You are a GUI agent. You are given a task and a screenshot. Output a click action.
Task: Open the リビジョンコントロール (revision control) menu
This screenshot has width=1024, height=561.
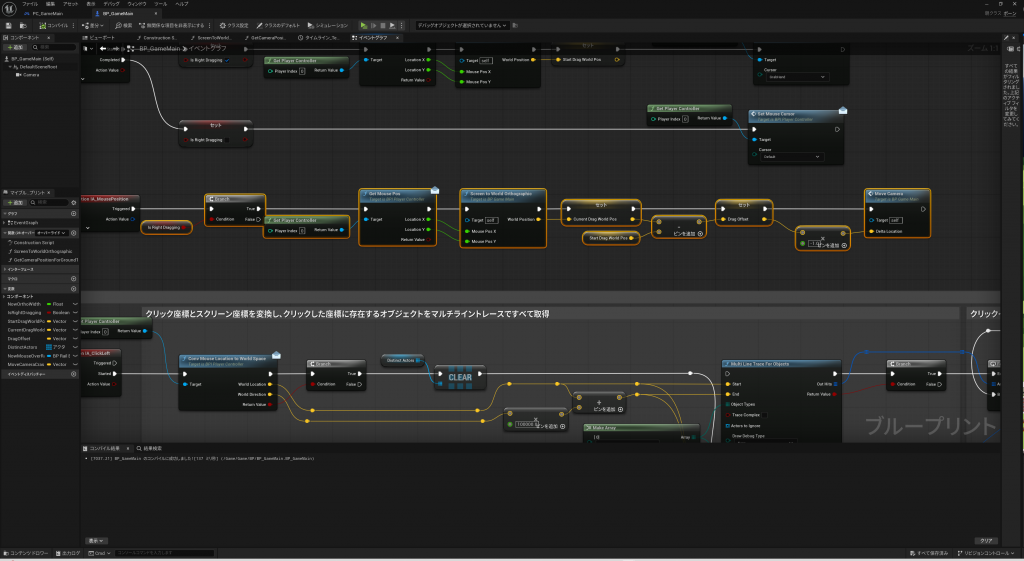[987, 553]
